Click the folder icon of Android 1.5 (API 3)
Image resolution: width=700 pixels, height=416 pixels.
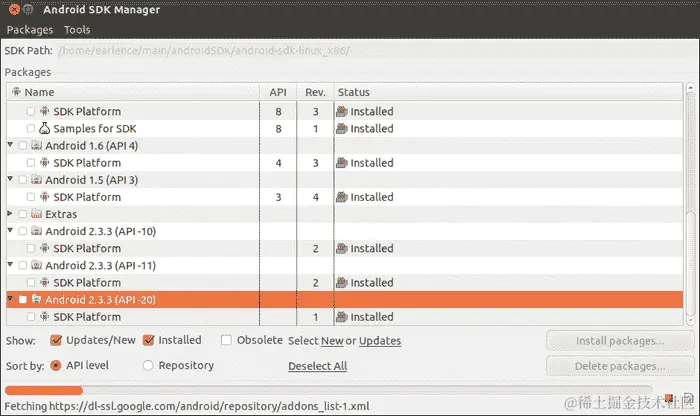tap(37, 179)
